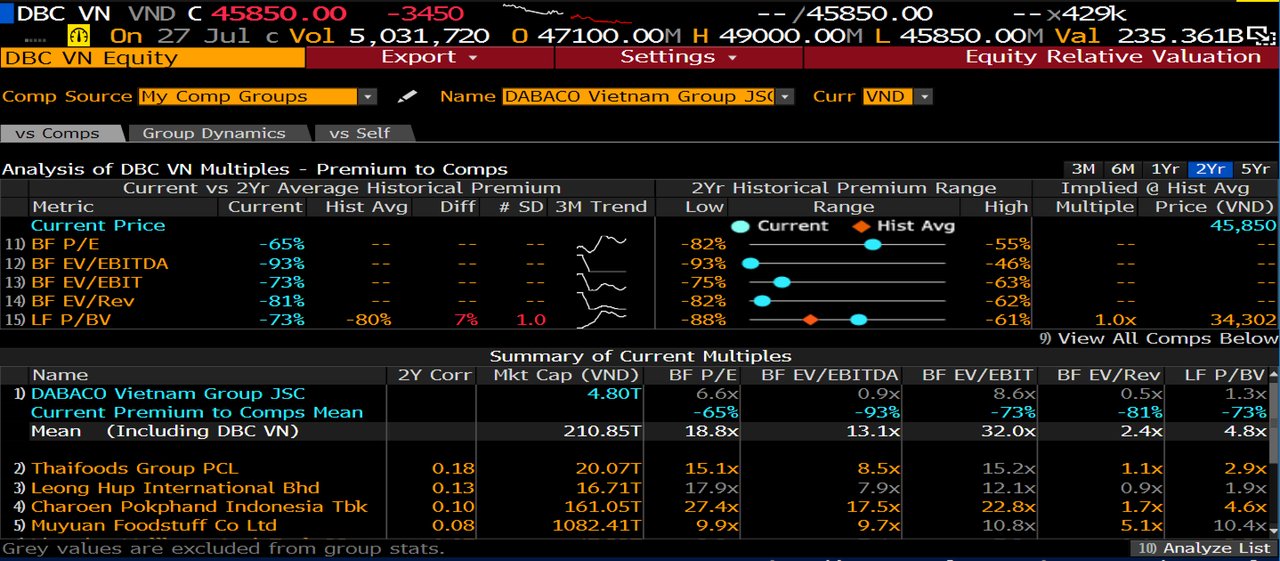The width and height of the screenshot is (1280, 561).
Task: Select the 1Yr period
Action: (1165, 169)
